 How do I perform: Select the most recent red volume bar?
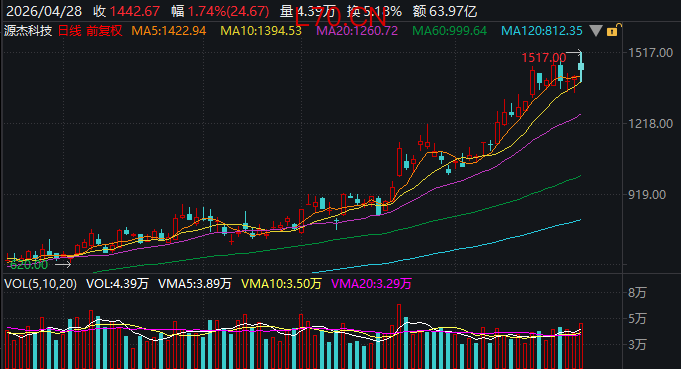[581, 346]
